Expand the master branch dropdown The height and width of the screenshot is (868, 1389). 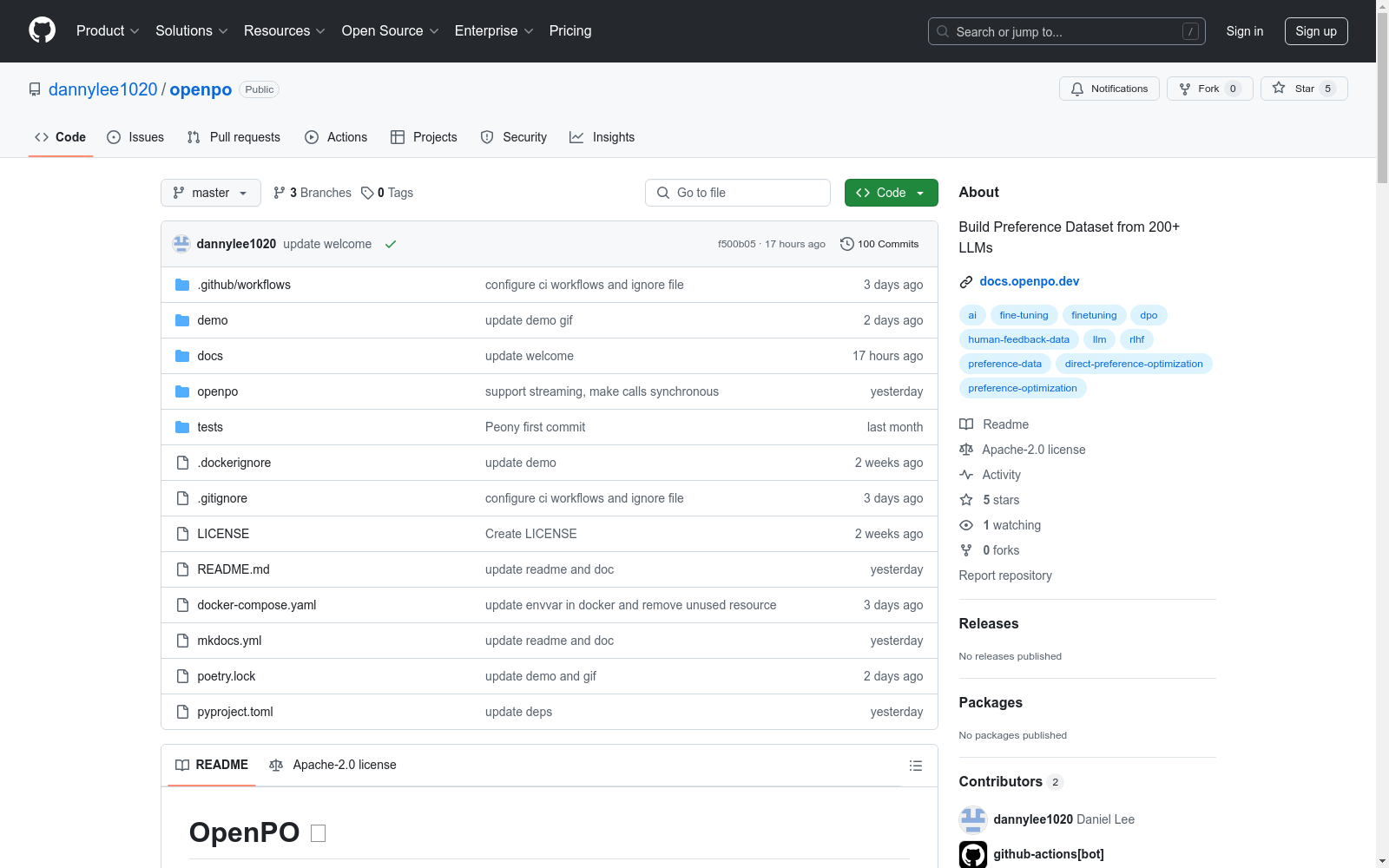211,193
